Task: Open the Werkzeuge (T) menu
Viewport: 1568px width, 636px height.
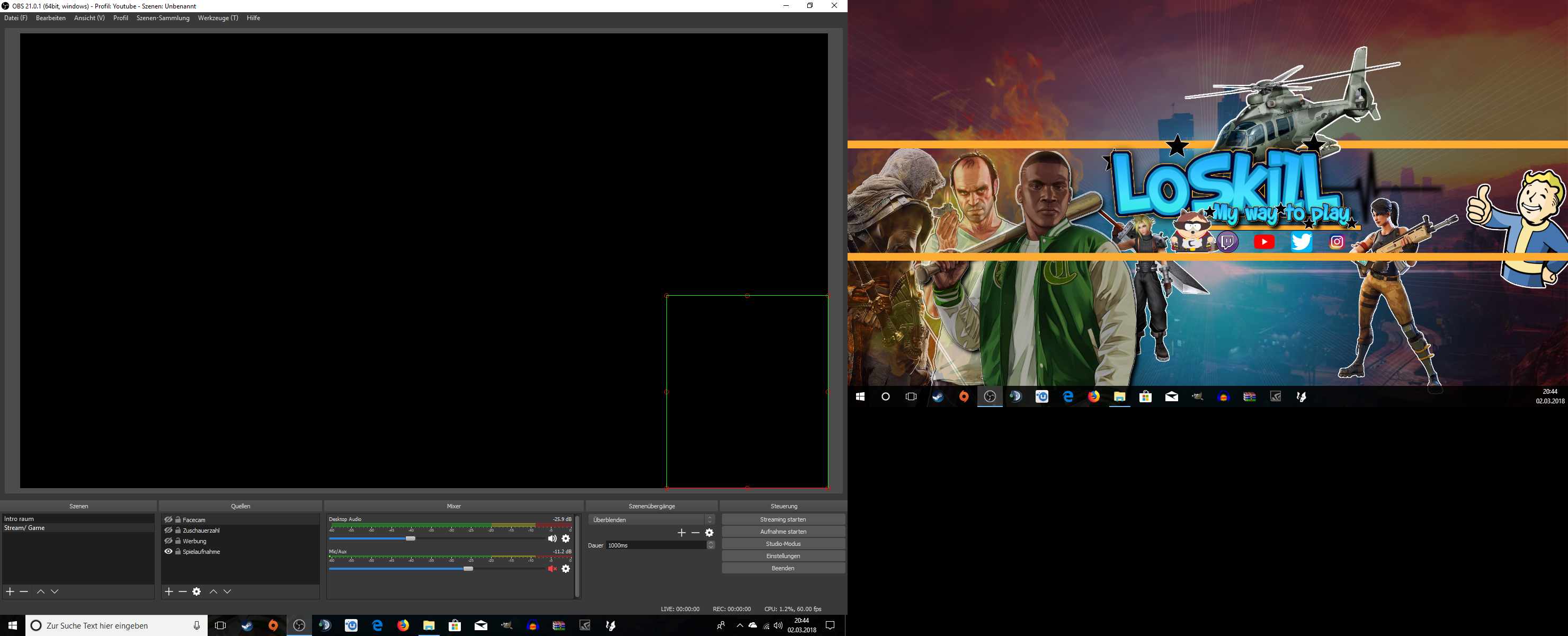Action: pyautogui.click(x=217, y=18)
